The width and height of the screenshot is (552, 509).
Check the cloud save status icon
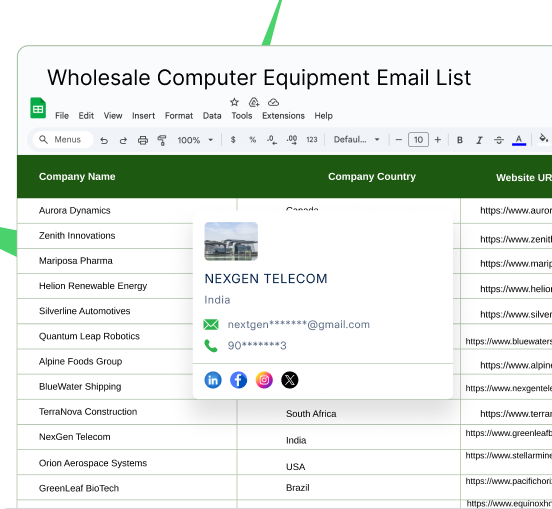274,102
